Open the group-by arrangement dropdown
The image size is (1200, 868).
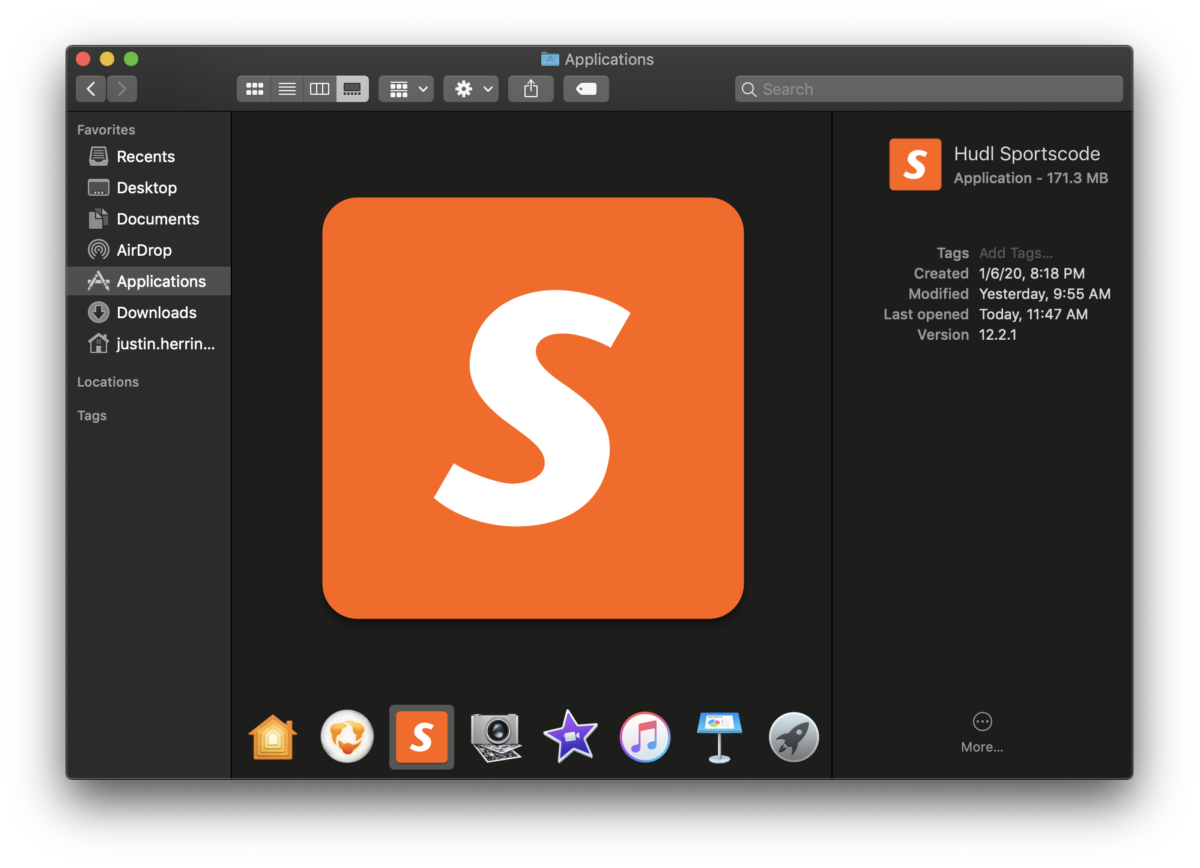pos(406,89)
